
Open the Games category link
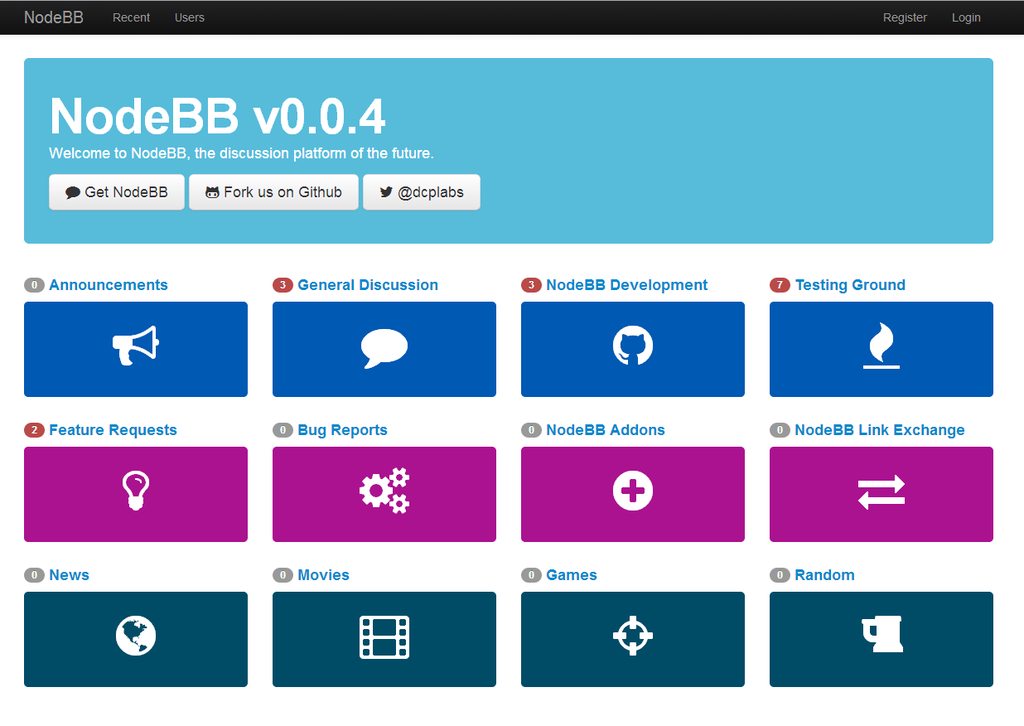coord(571,575)
